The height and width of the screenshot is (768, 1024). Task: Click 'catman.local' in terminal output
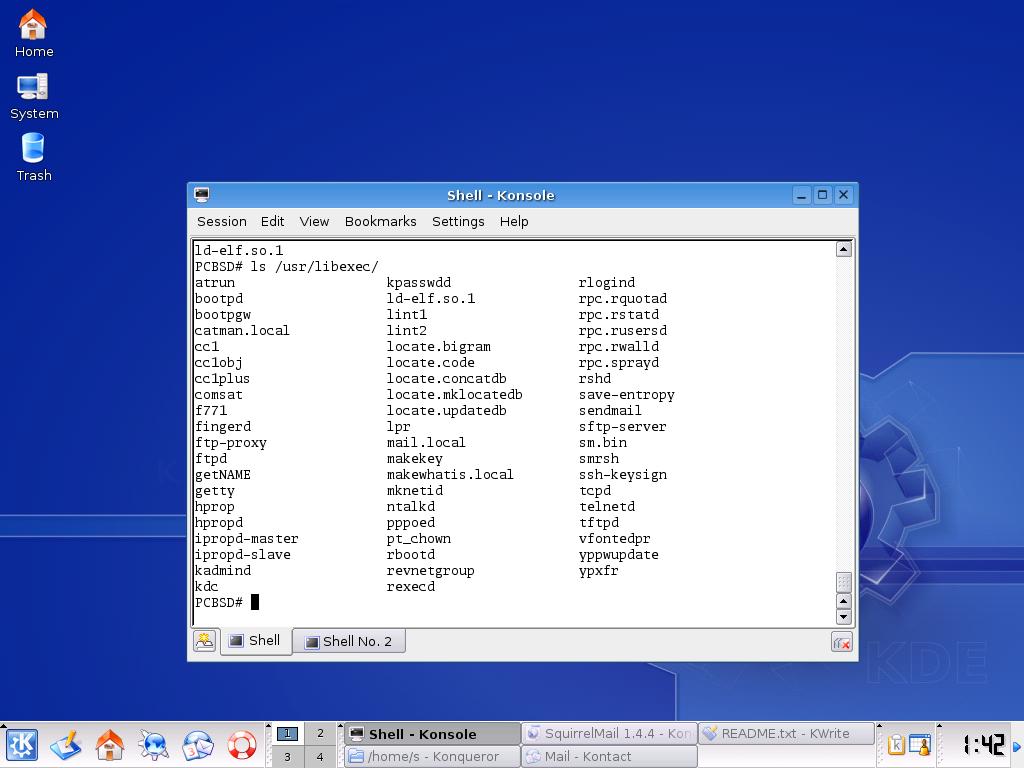(x=242, y=331)
